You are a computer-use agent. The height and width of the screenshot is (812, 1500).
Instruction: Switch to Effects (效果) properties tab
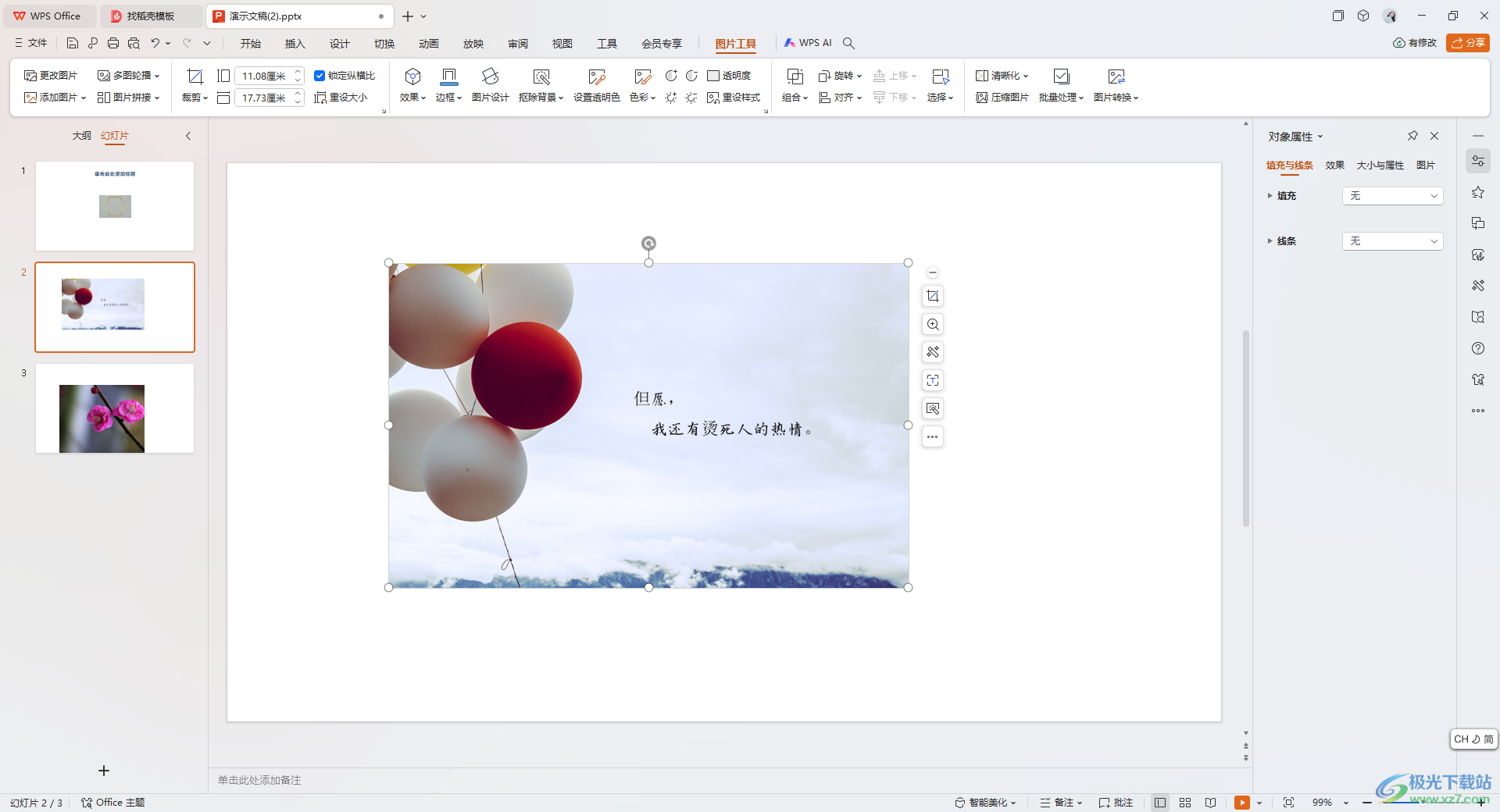click(1334, 166)
